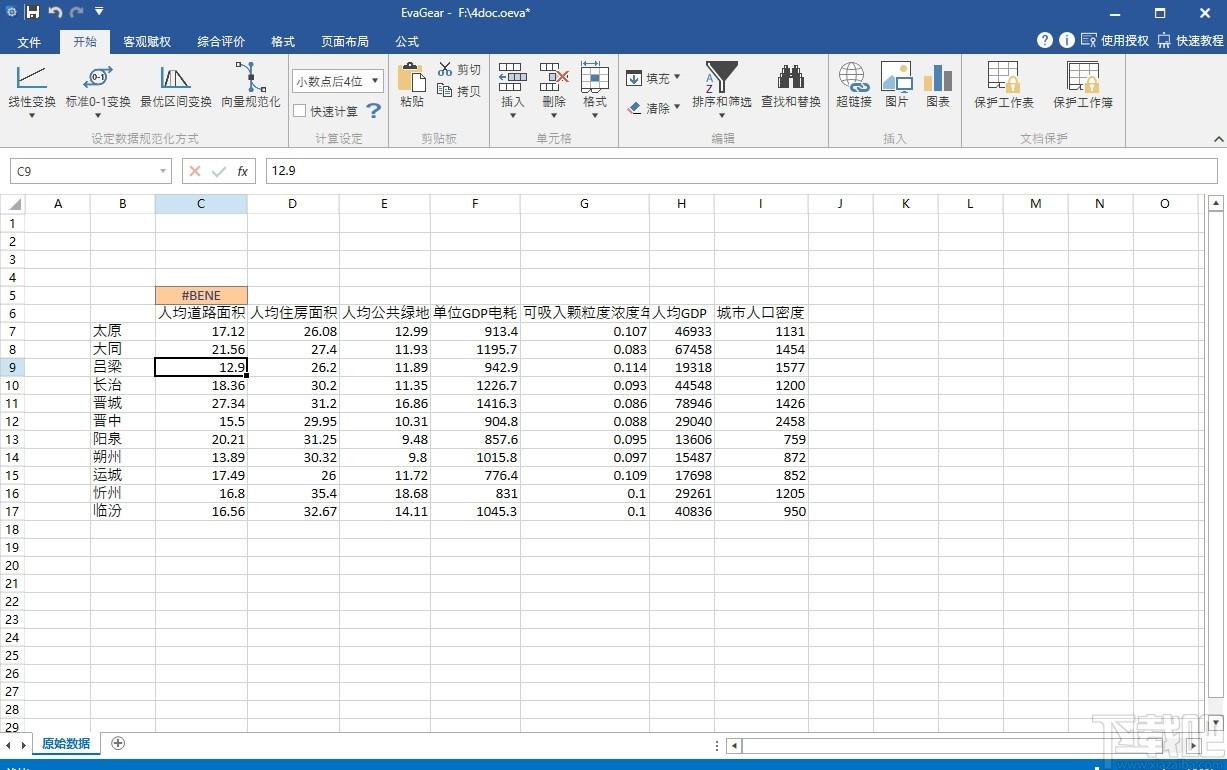Select the 原始数据 sheet tab
1227x770 pixels.
(66, 743)
